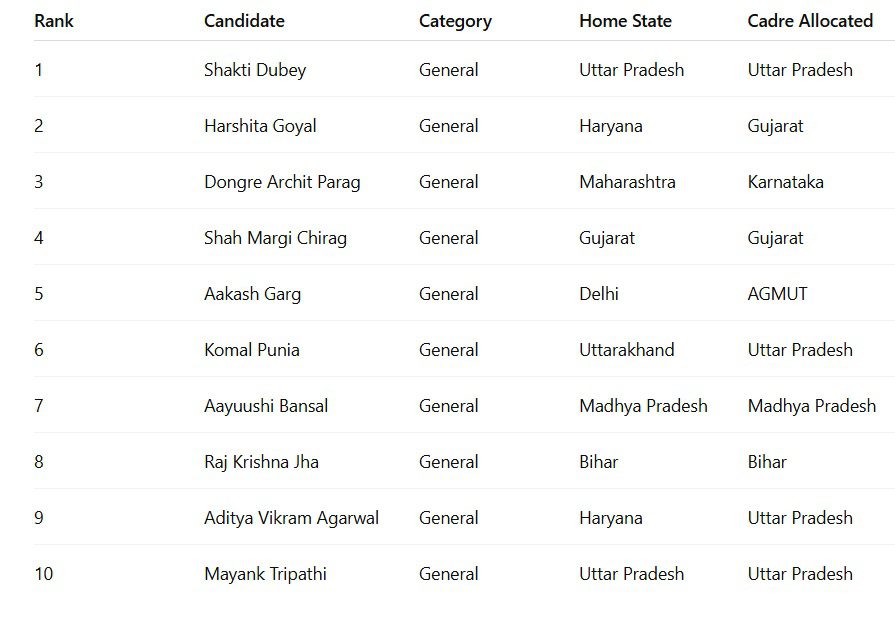Image resolution: width=895 pixels, height=617 pixels.
Task: Click on Shah Margi Chirag
Action: (x=275, y=238)
